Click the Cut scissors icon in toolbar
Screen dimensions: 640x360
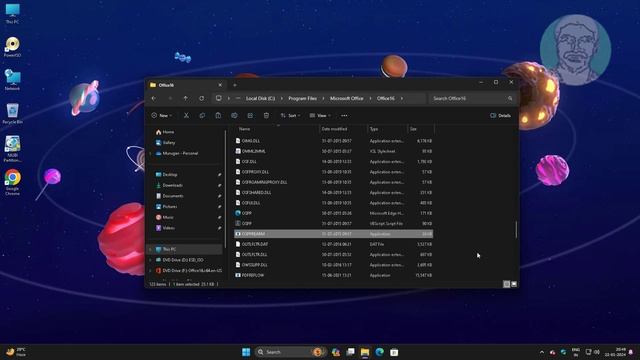(x=186, y=116)
